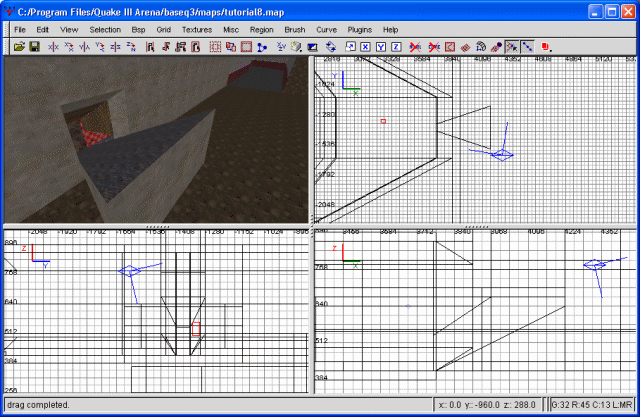Close the GtkRadiant window
This screenshot has width=640, height=417.
(628, 12)
